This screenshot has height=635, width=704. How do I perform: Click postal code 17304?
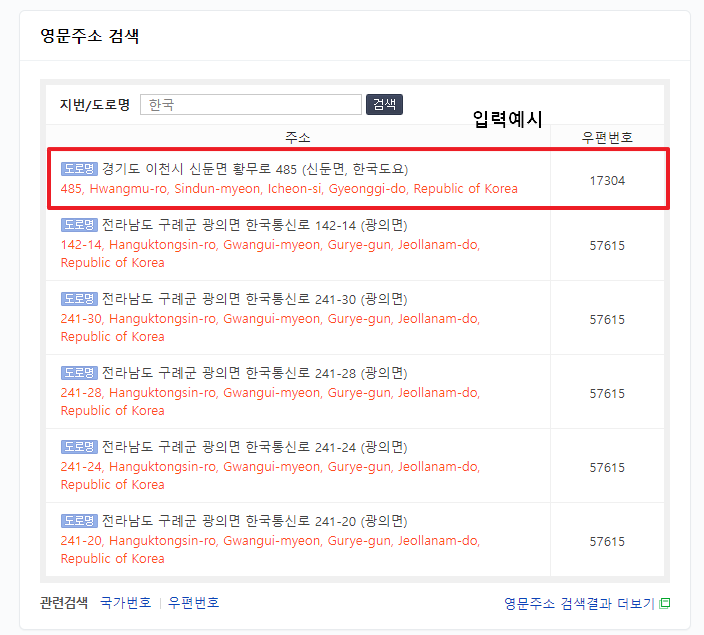coord(607,181)
